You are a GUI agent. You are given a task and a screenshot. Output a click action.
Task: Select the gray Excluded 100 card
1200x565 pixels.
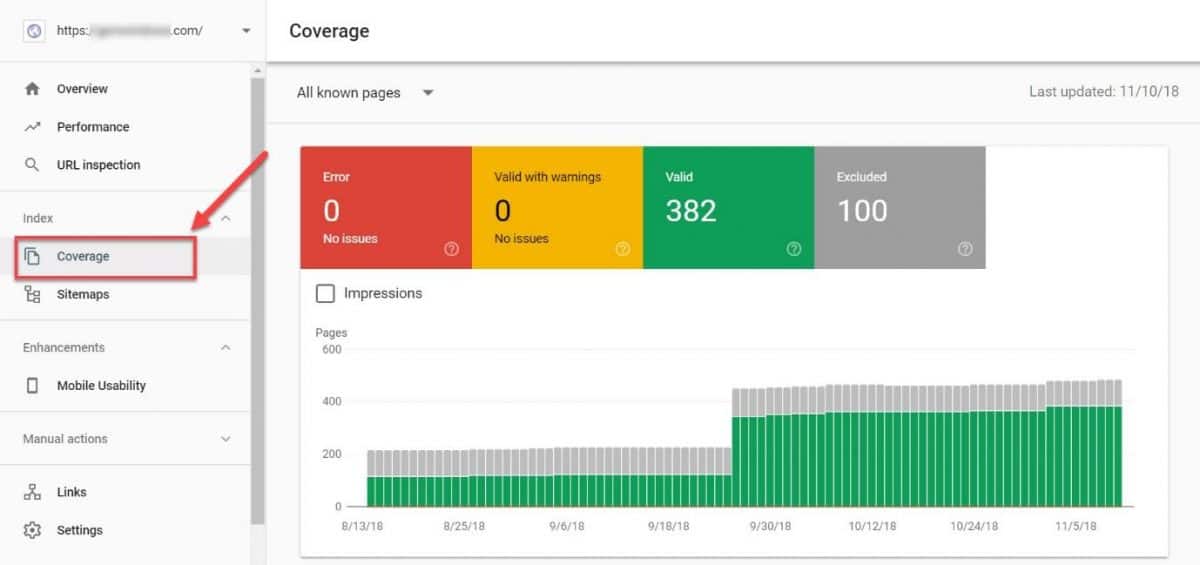pos(900,208)
